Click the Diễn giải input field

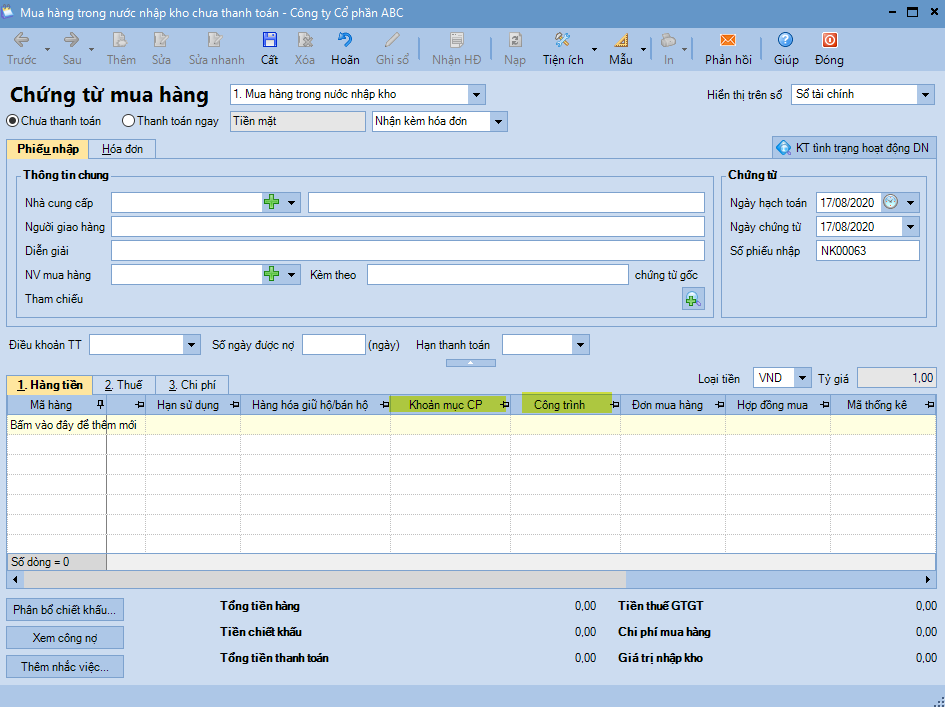pyautogui.click(x=407, y=250)
